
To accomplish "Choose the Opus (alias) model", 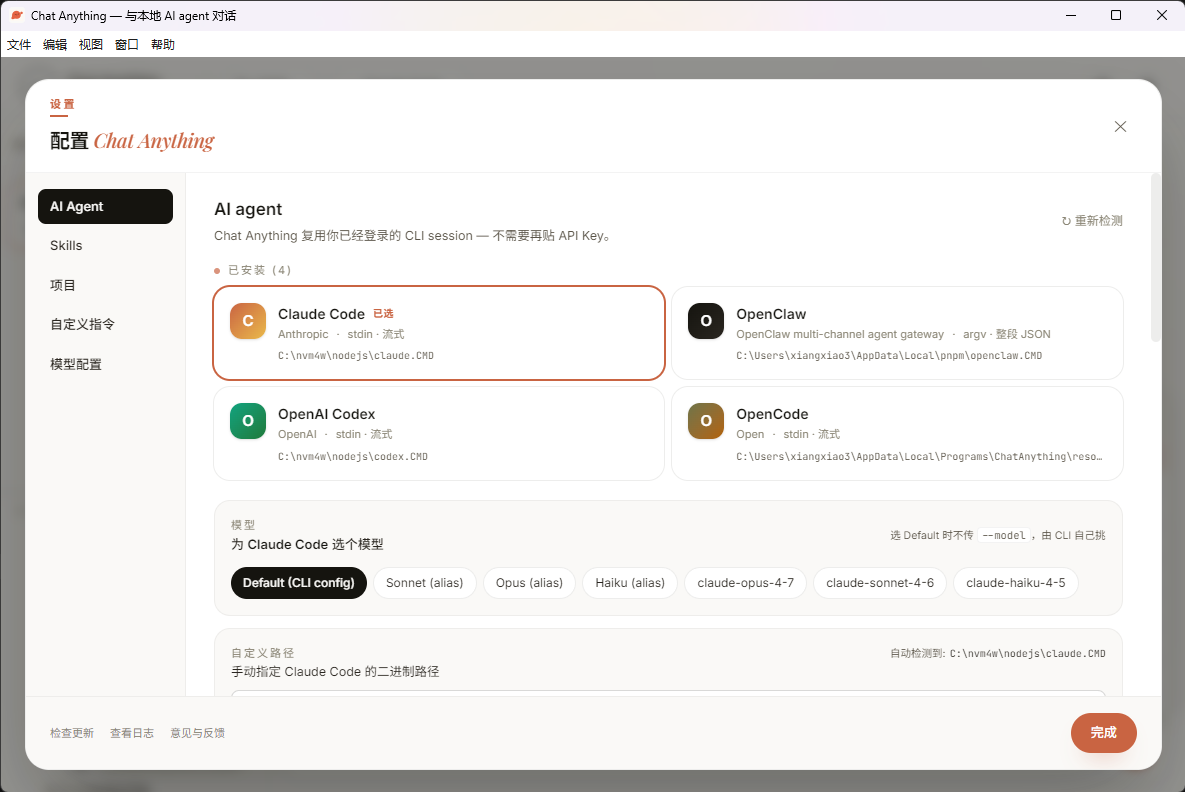I will pyautogui.click(x=529, y=583).
